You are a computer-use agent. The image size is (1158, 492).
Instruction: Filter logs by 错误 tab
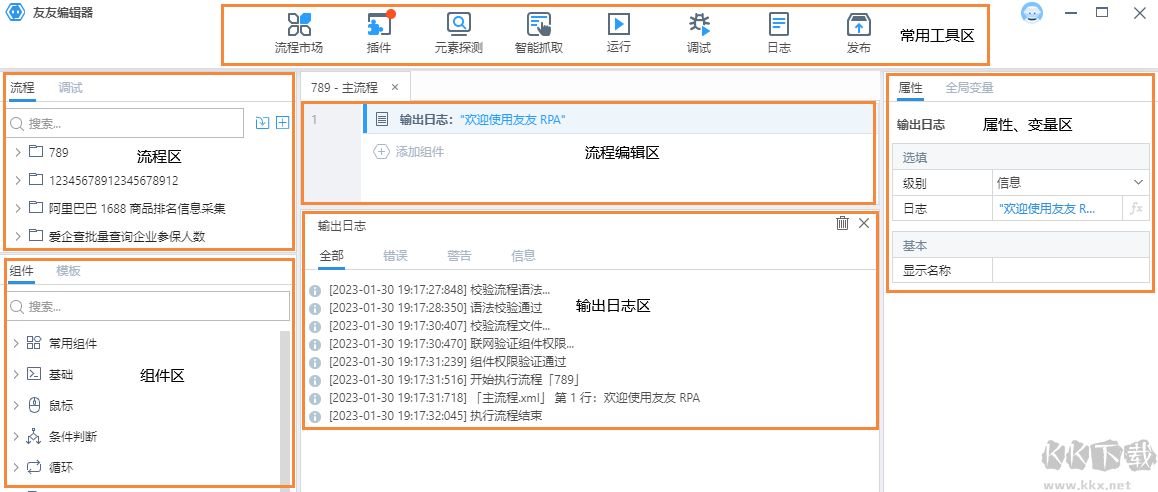click(395, 256)
